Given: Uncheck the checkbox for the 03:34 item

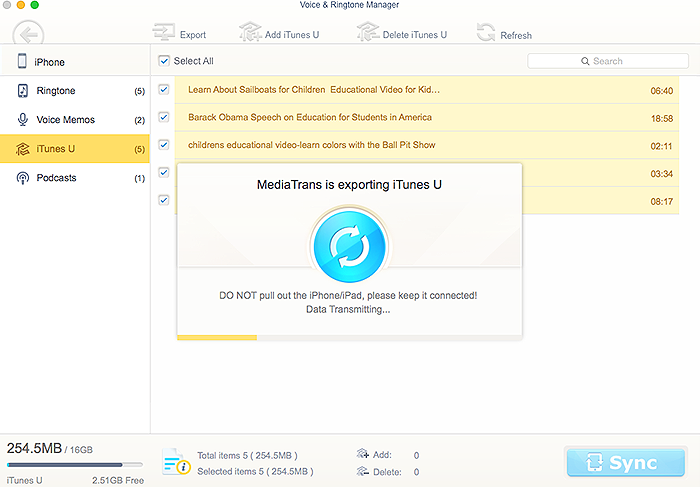Looking at the screenshot, I should (x=164, y=173).
